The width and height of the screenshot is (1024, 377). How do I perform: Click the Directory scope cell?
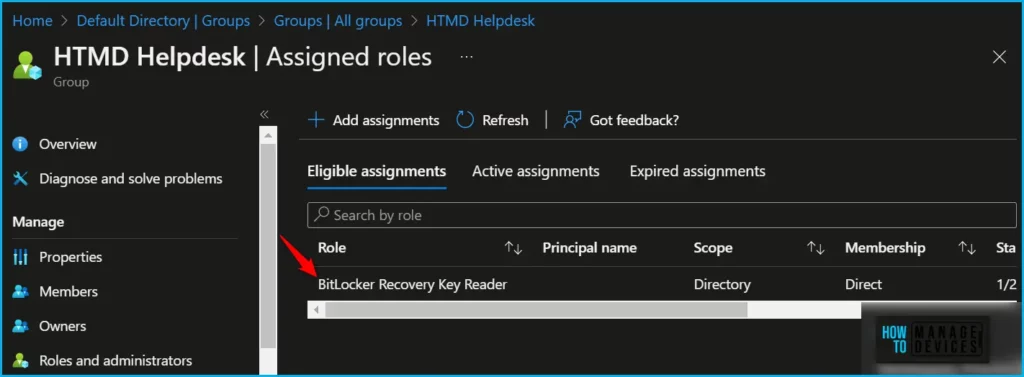point(722,284)
